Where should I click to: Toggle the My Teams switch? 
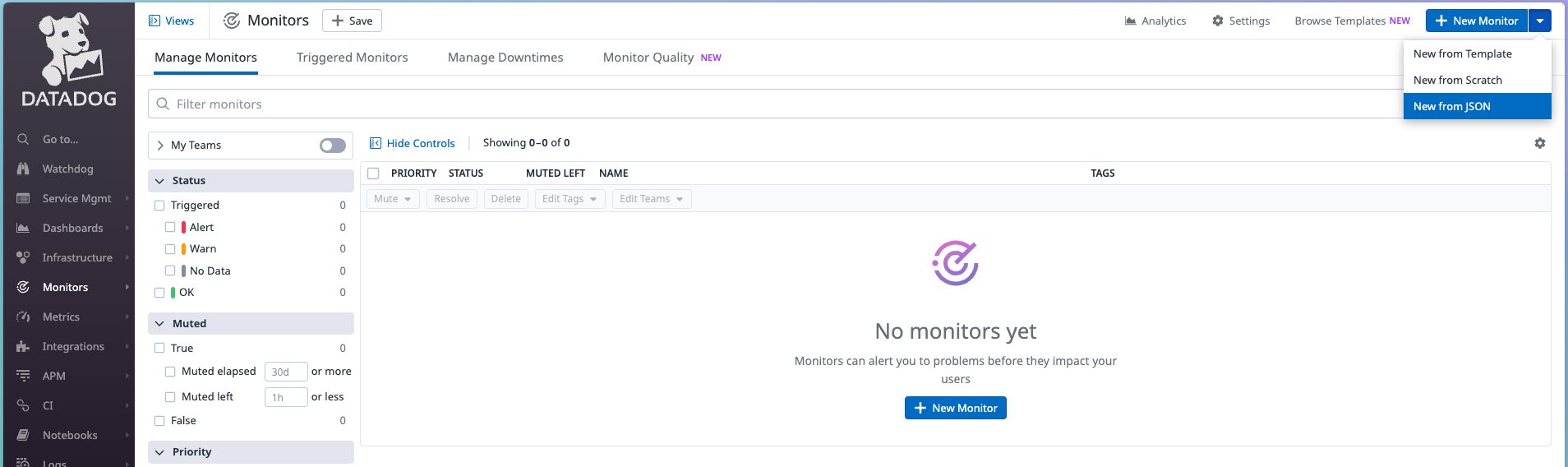coord(332,146)
